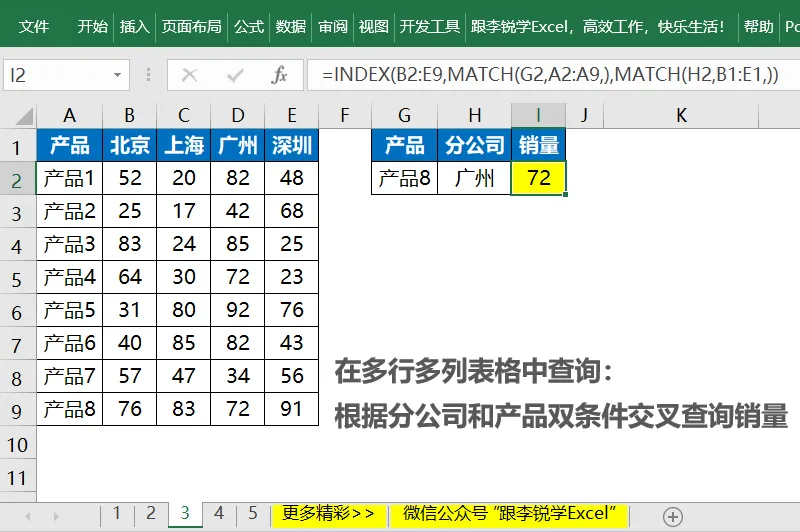
Task: Open the Name Box dropdown arrow
Action: point(117,75)
